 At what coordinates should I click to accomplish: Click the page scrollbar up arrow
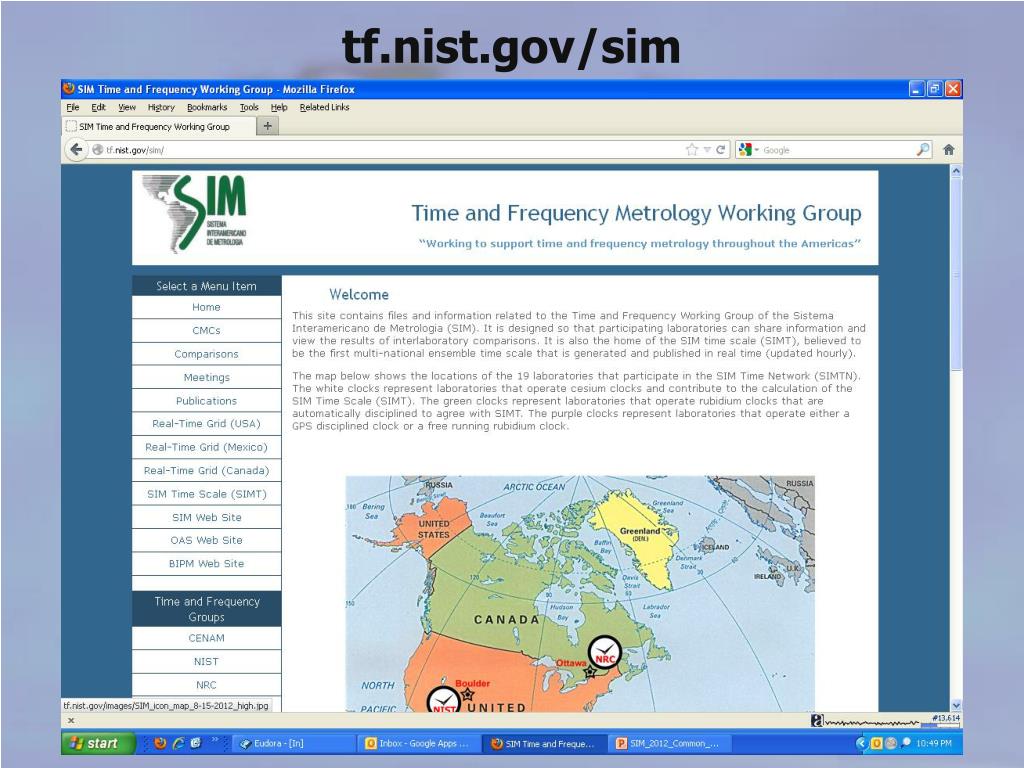tap(956, 171)
